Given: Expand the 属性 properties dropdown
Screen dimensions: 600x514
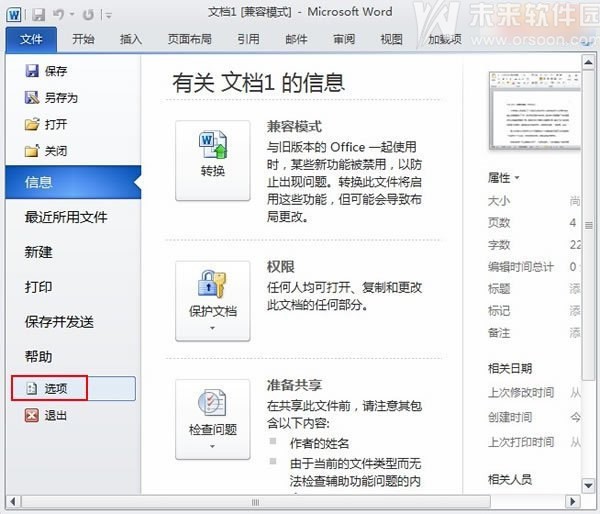Looking at the screenshot, I should [x=503, y=178].
